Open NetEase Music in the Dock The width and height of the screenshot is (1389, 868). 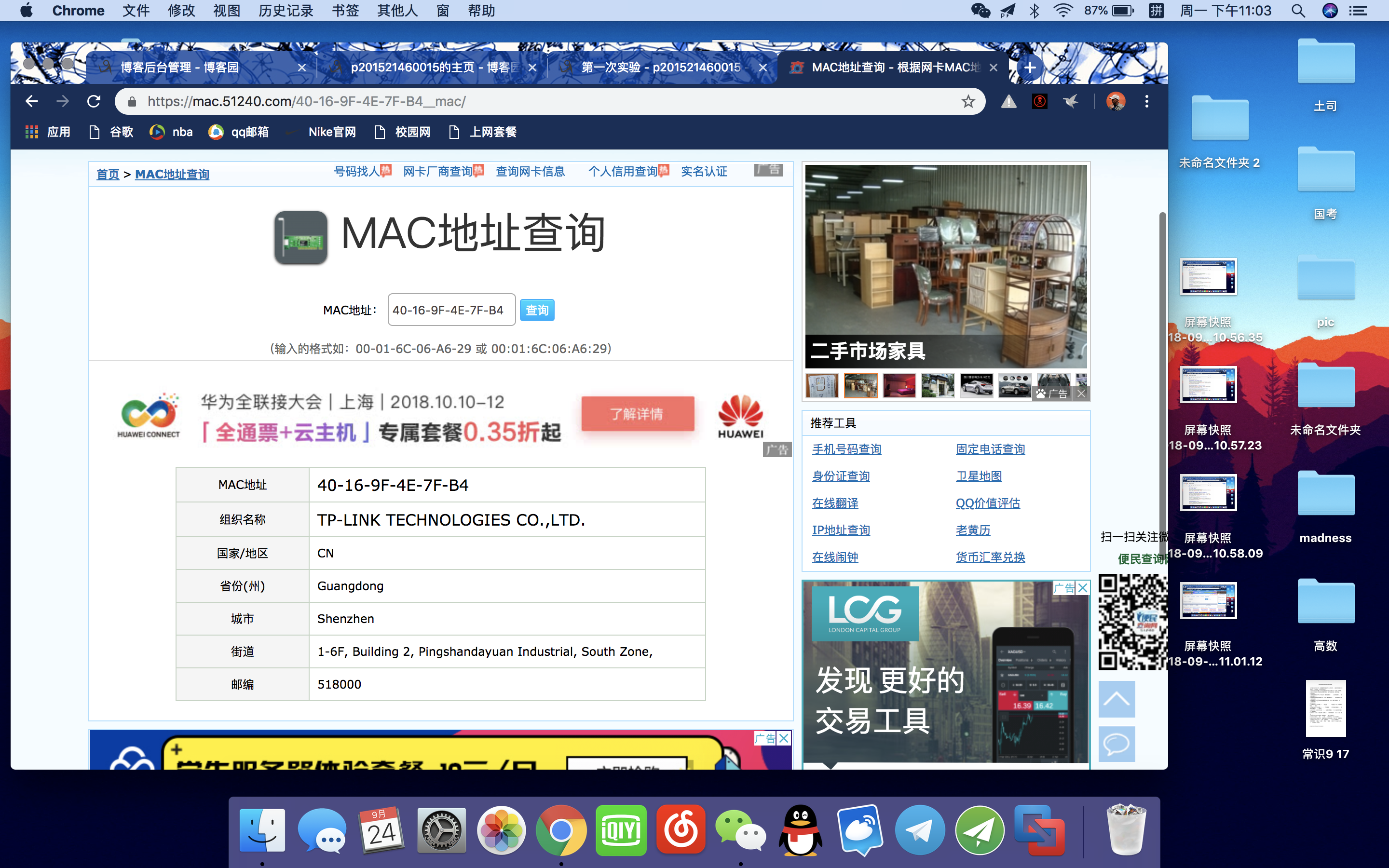[681, 830]
